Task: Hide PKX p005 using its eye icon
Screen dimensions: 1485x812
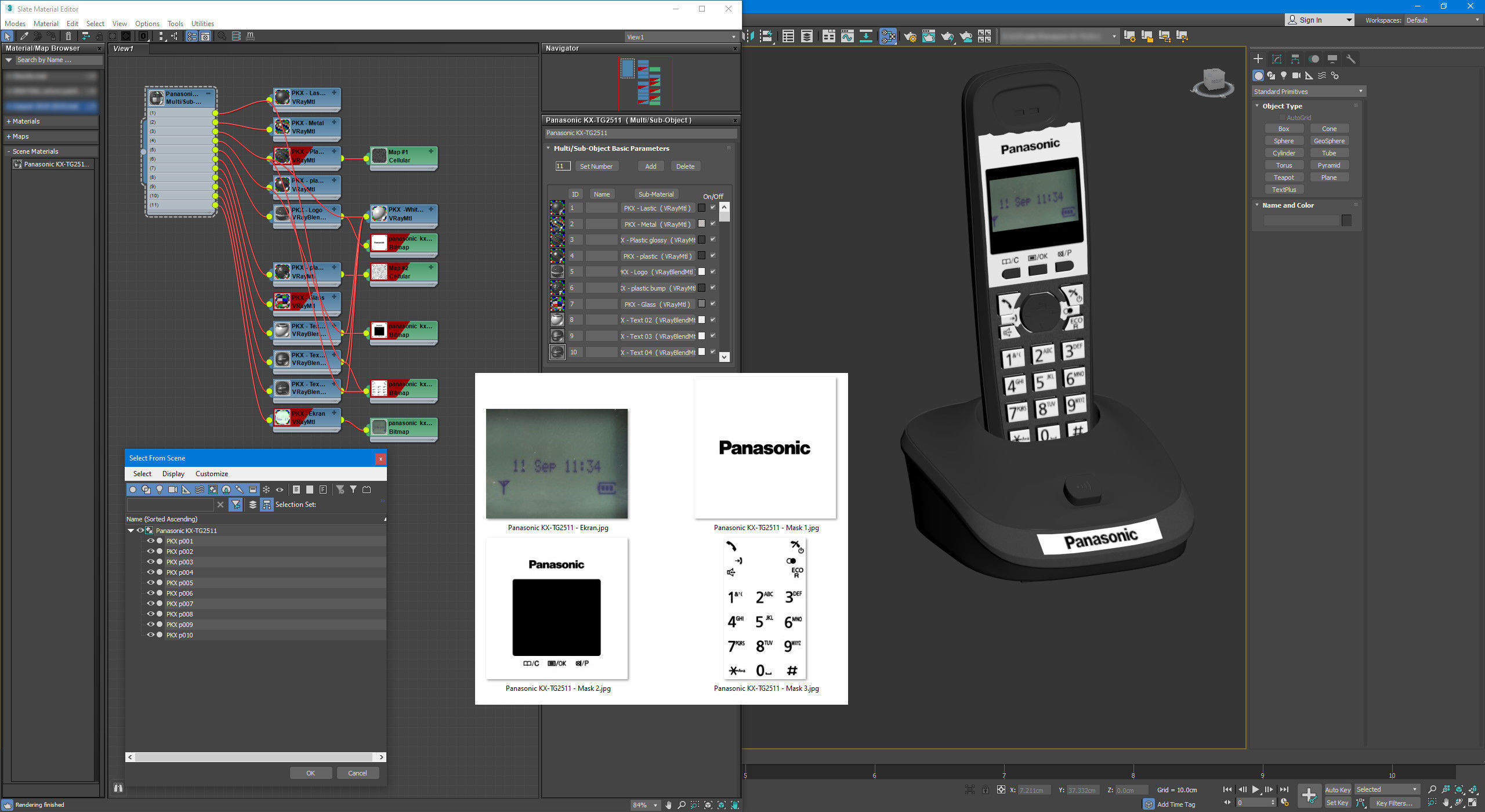Action: coord(150,582)
